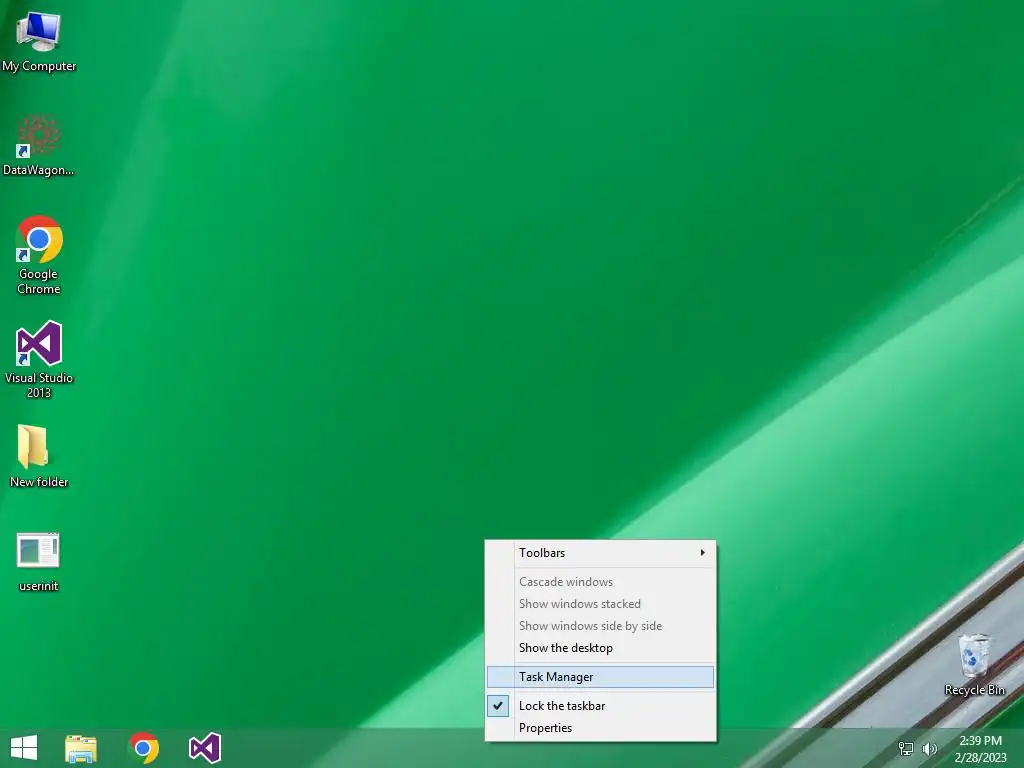
Task: Select the Recycle Bin icon
Action: pyautogui.click(x=974, y=665)
